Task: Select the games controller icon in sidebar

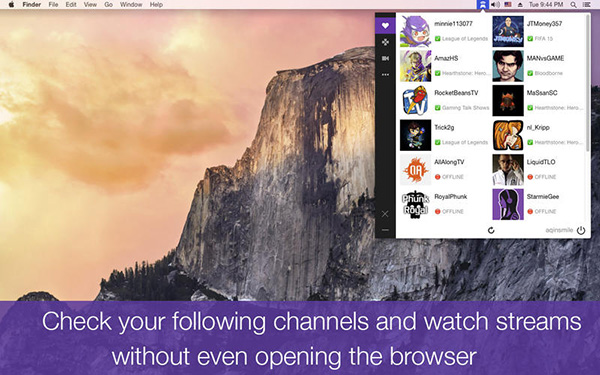Action: coord(385,42)
